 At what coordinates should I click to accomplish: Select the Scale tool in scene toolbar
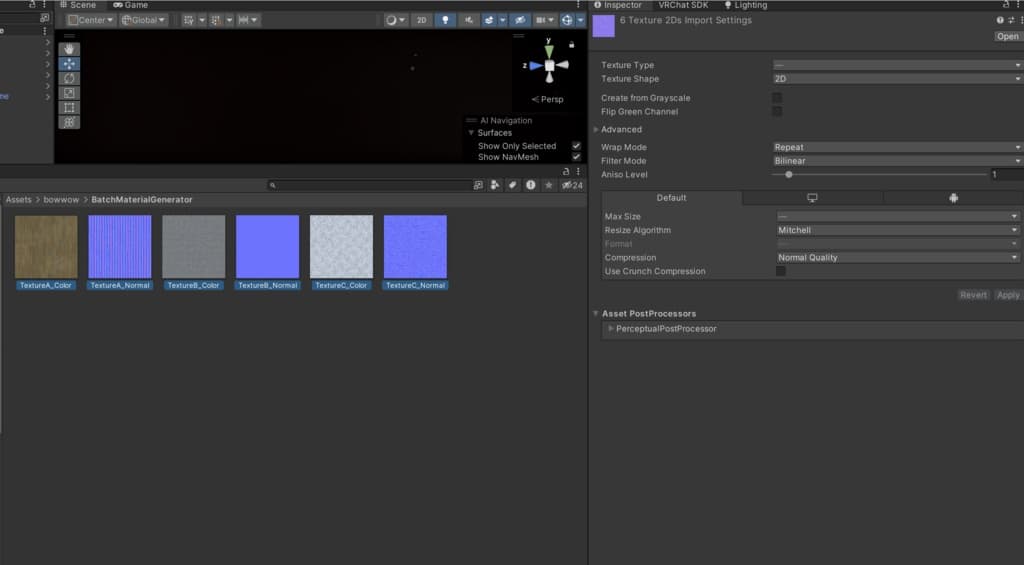point(69,93)
